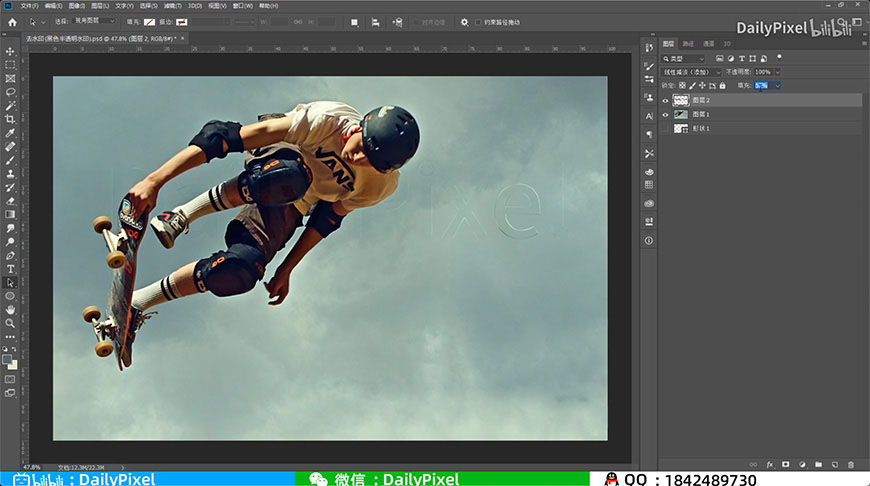Enable the constrain path dragging checkbox
Image resolution: width=870 pixels, height=486 pixels.
[478, 22]
